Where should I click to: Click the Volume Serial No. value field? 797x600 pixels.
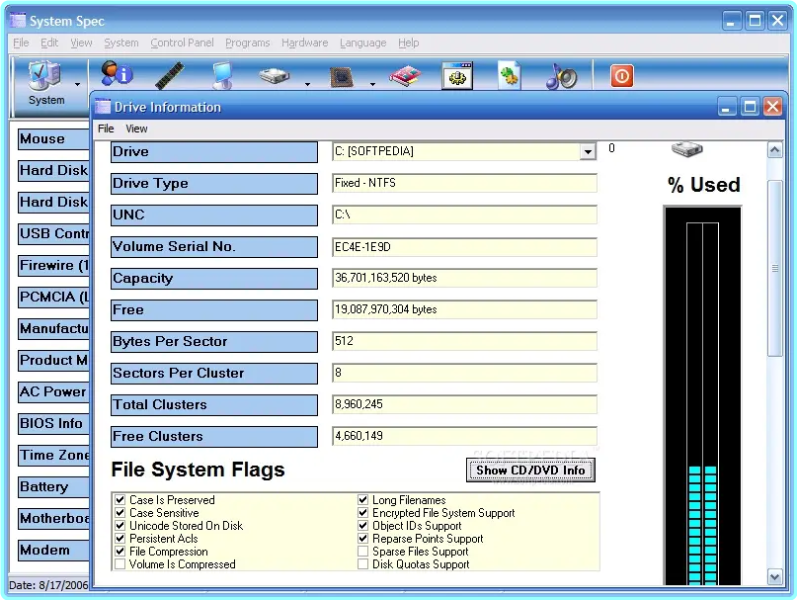tap(464, 247)
